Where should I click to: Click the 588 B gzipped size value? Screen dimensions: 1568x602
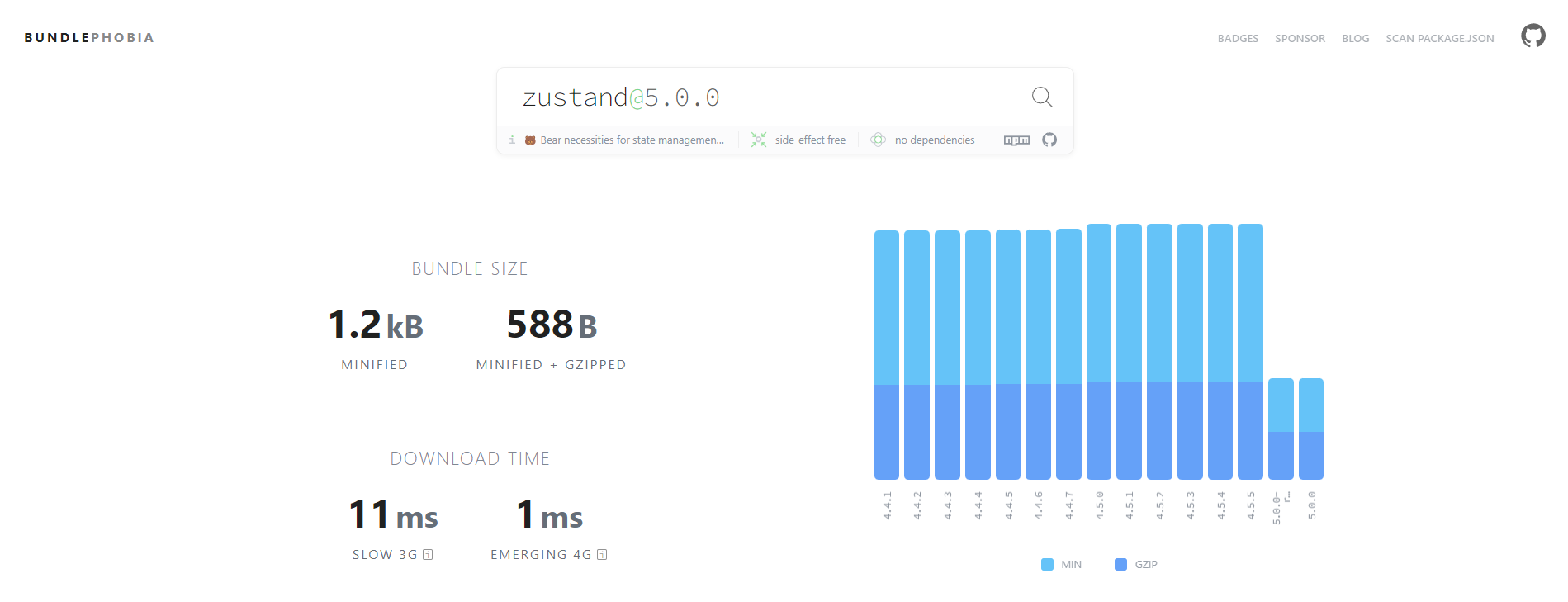point(552,325)
